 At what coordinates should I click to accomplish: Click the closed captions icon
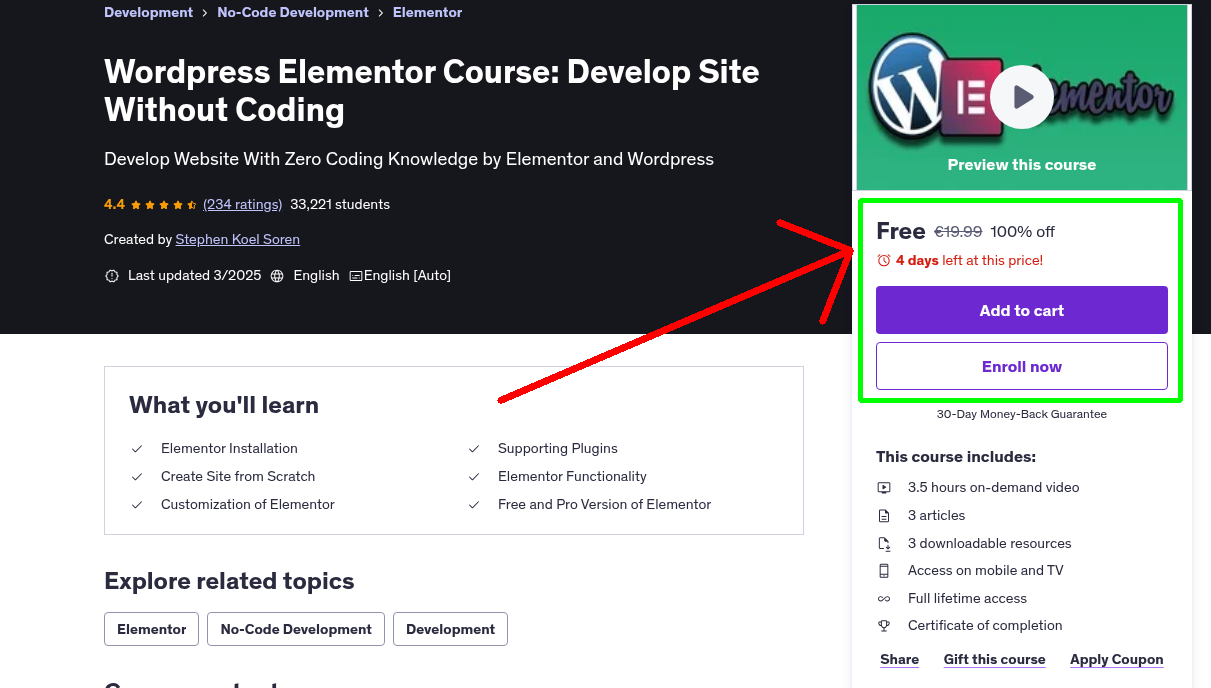[356, 276]
